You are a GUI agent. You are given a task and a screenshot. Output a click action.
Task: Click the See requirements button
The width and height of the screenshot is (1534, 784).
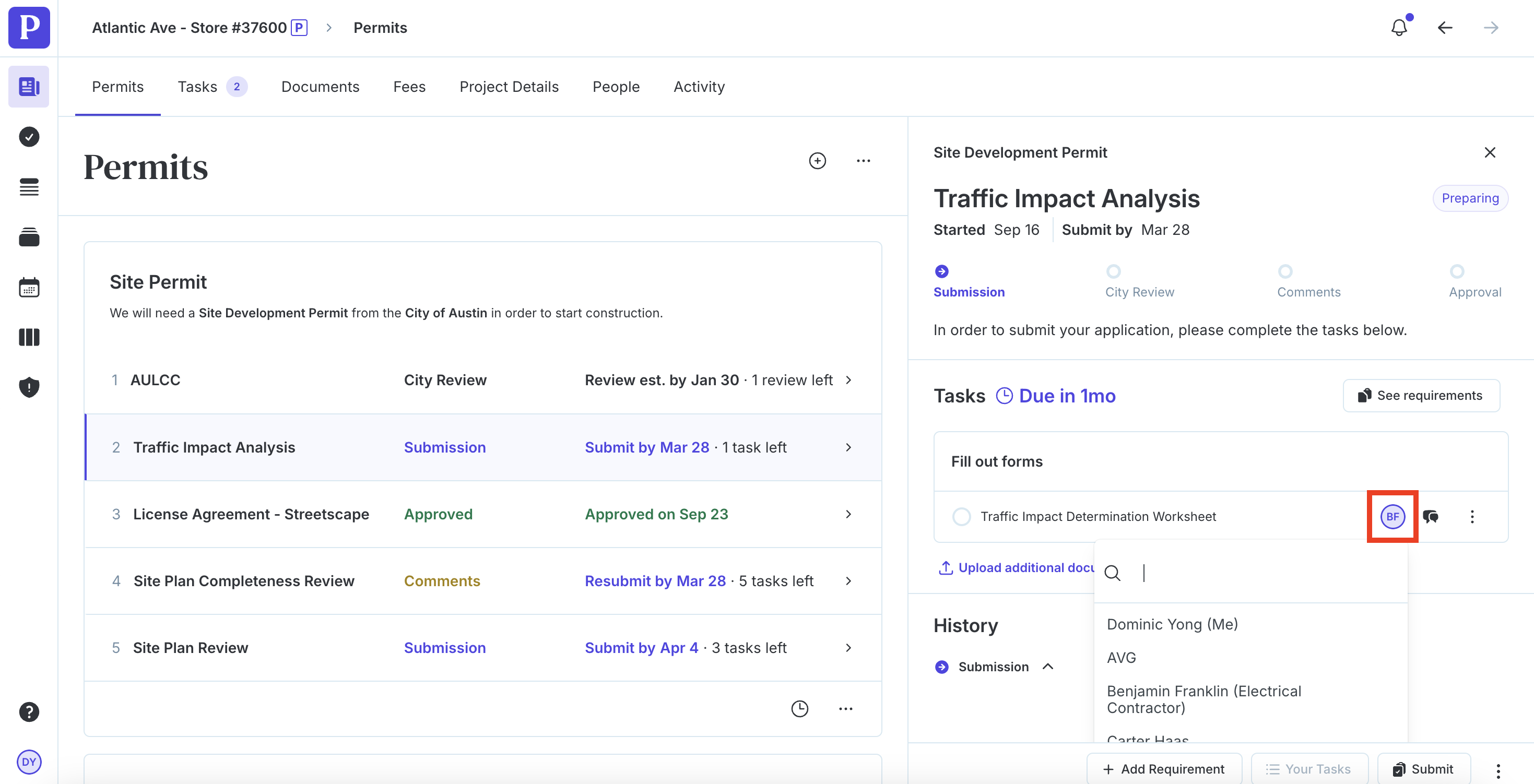tap(1421, 395)
